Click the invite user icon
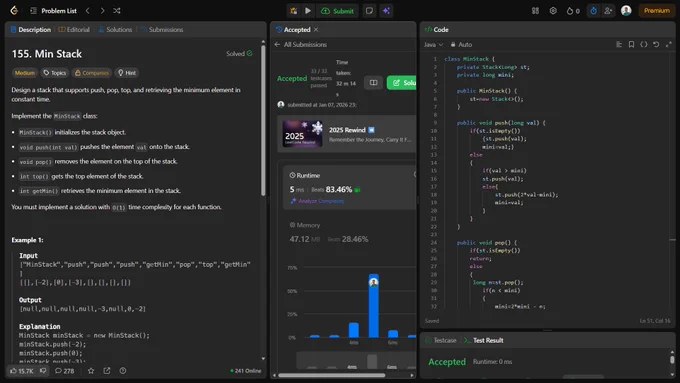Viewport: 680px width, 383px height. (x=608, y=11)
